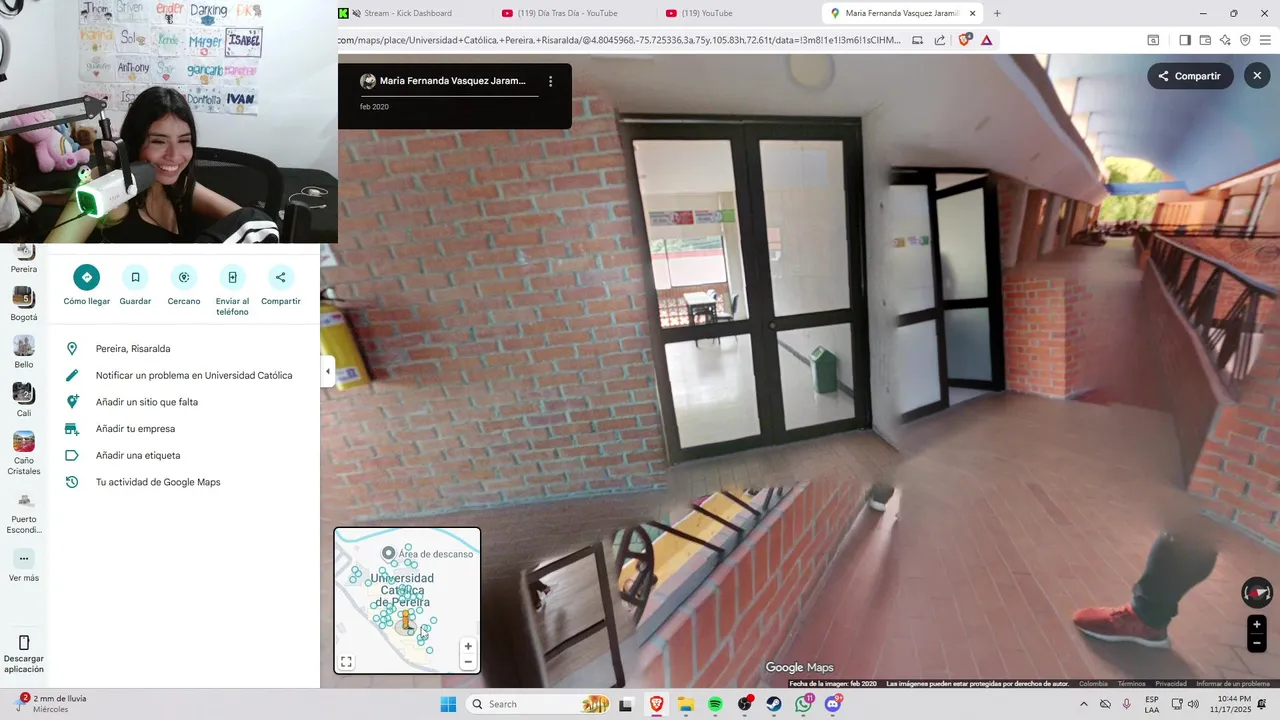Click Añadir una etiqueta
This screenshot has height=720, width=1280.
[185, 455]
